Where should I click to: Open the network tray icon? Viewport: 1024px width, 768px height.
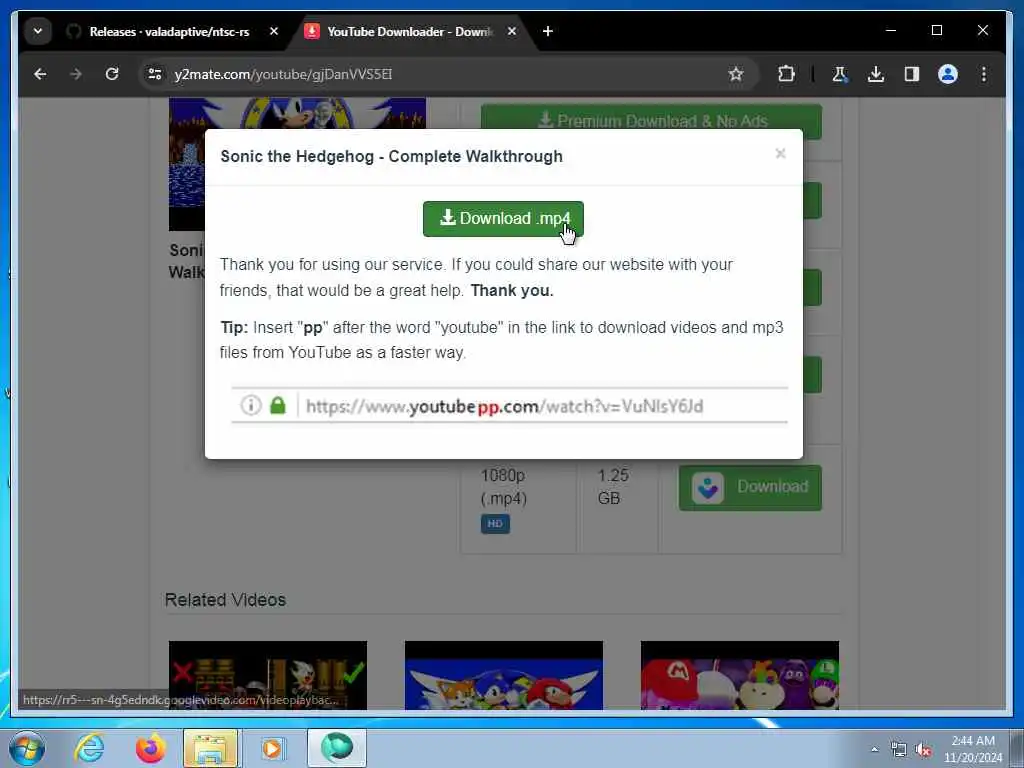click(x=899, y=750)
